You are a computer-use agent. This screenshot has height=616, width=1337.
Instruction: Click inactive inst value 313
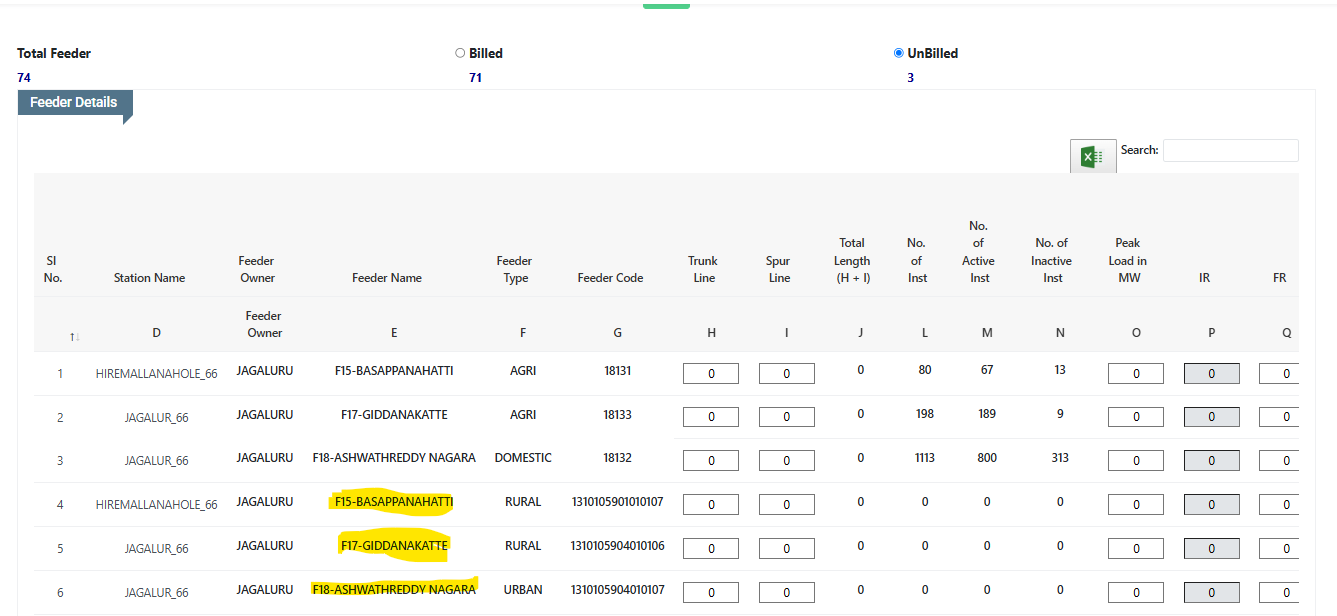tap(1060, 458)
